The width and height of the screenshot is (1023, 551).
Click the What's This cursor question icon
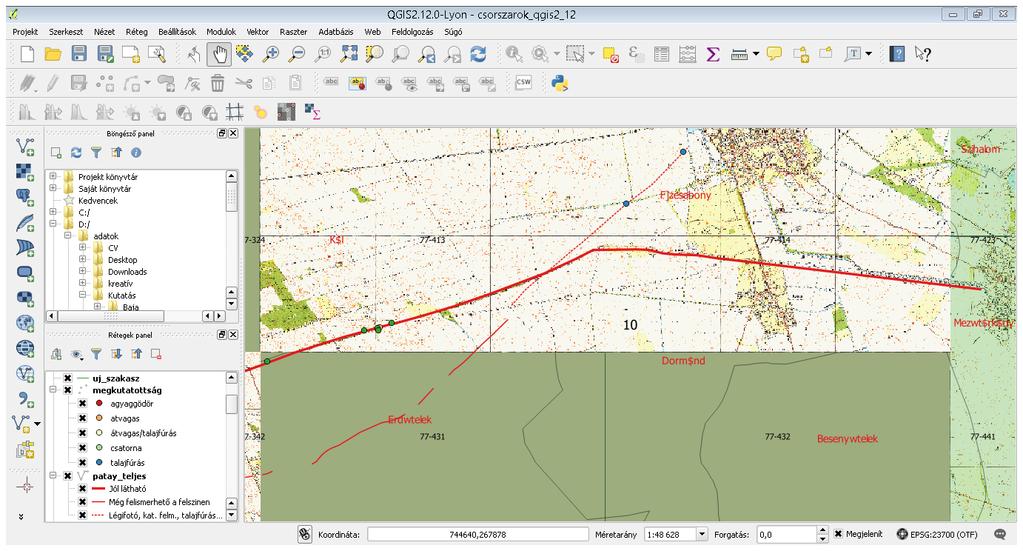tap(923, 54)
